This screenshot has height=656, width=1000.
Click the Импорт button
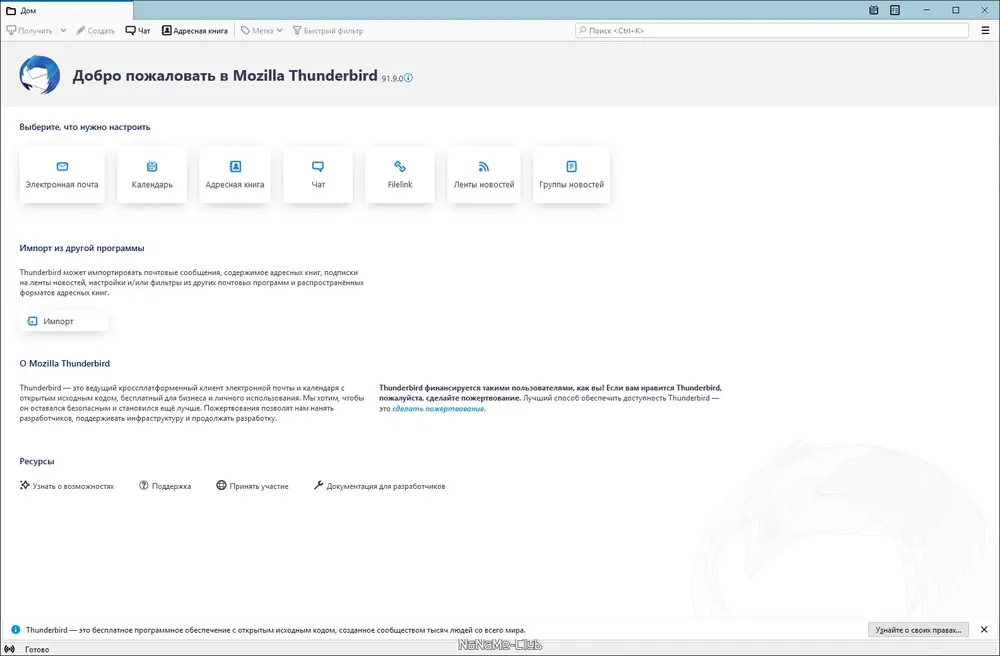click(x=63, y=321)
